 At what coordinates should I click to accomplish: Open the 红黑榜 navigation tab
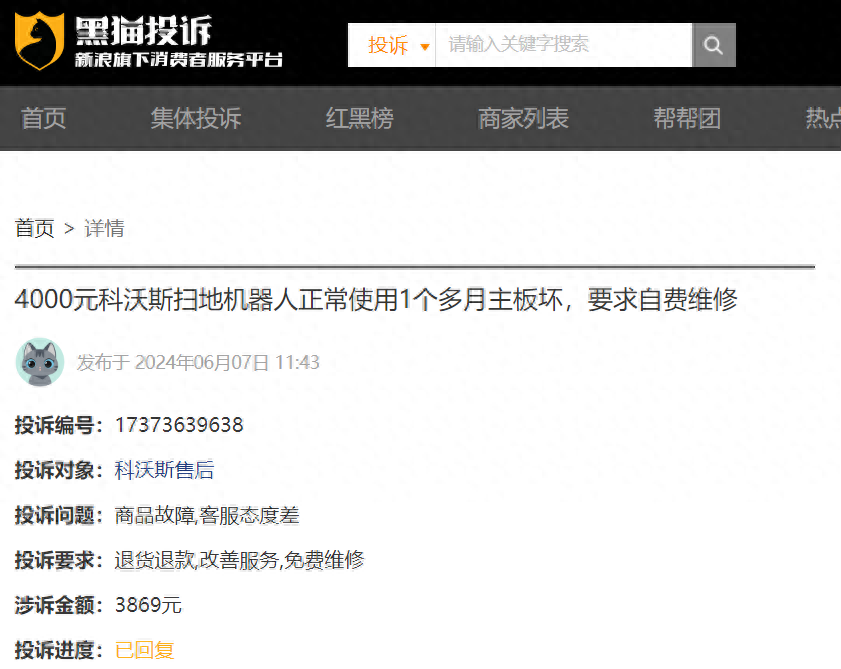360,118
